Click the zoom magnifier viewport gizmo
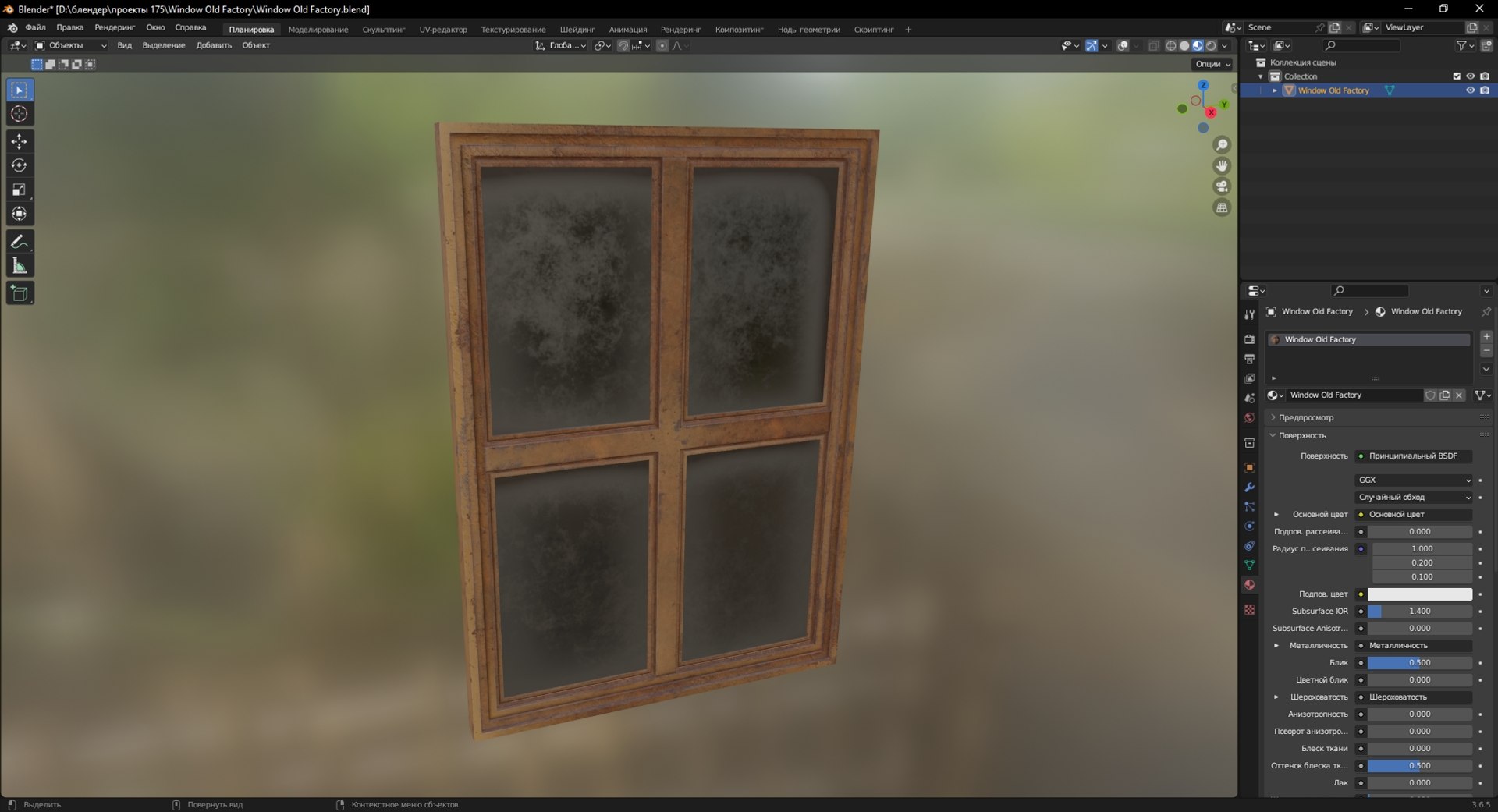Viewport: 1498px width, 812px height. (1222, 145)
